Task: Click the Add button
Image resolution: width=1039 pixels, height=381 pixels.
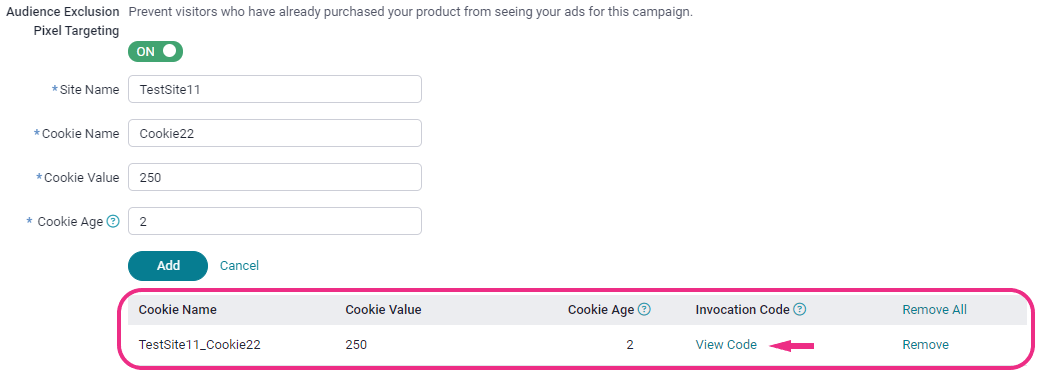Action: (x=168, y=266)
